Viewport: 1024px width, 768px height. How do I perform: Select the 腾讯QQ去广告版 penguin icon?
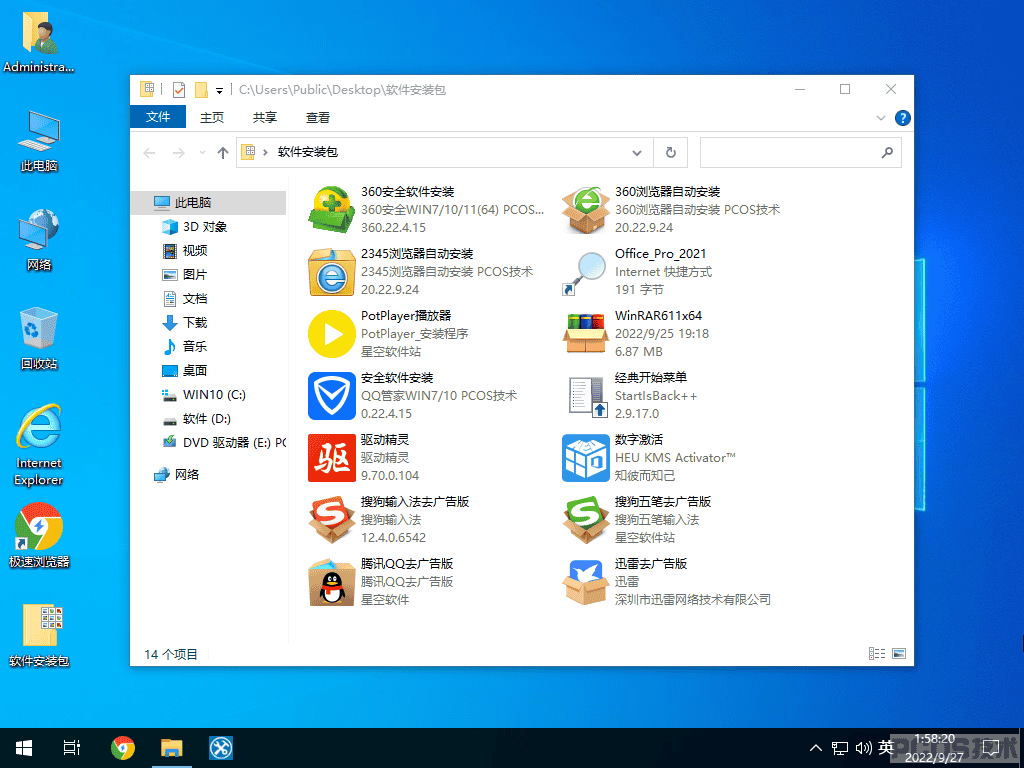(x=332, y=582)
